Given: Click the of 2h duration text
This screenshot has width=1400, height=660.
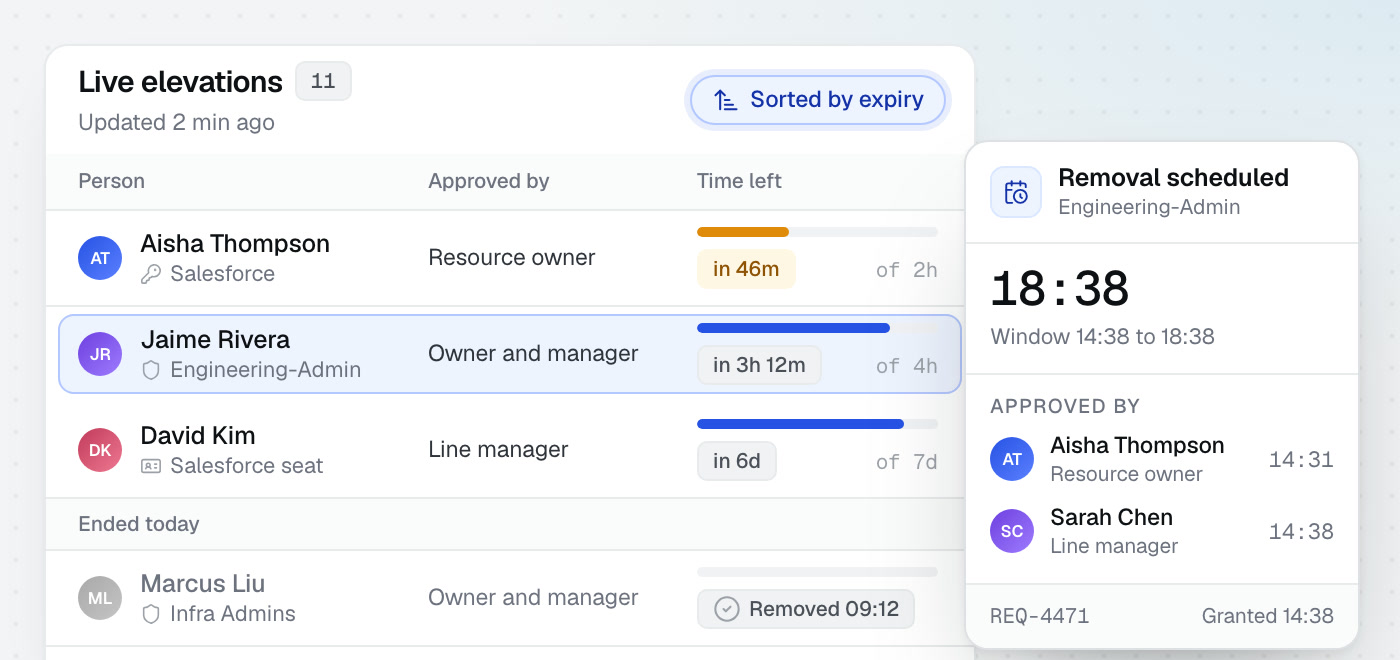Looking at the screenshot, I should tap(907, 270).
